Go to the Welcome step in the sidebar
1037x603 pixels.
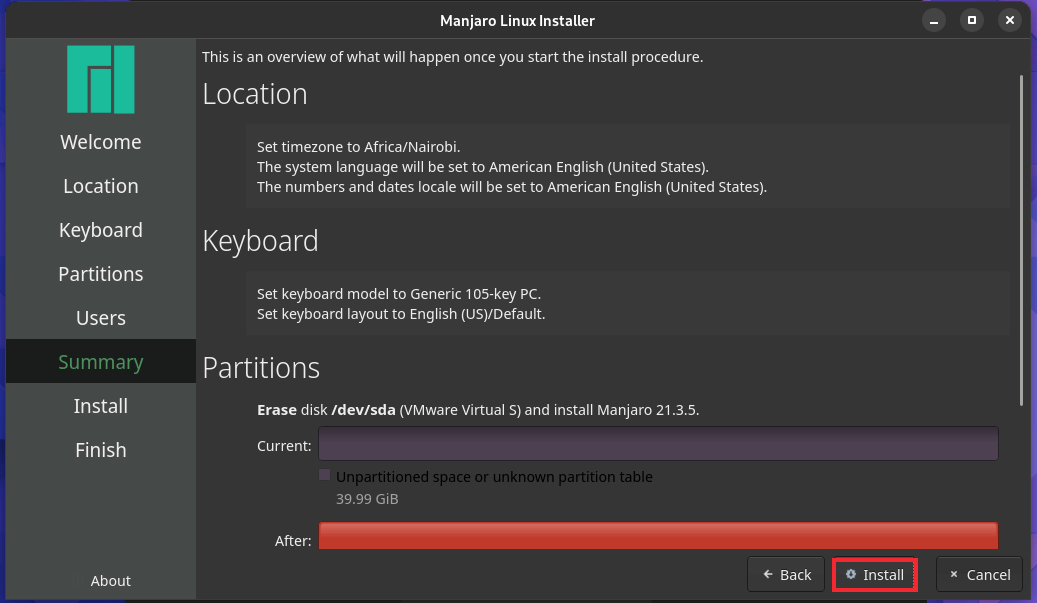click(x=100, y=142)
